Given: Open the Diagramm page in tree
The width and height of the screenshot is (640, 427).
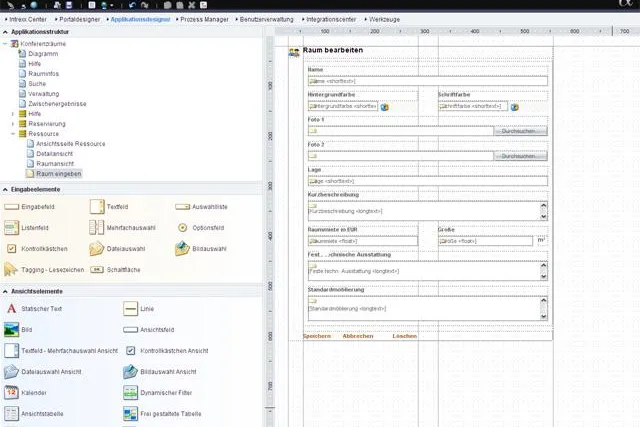Looking at the screenshot, I should (x=38, y=54).
